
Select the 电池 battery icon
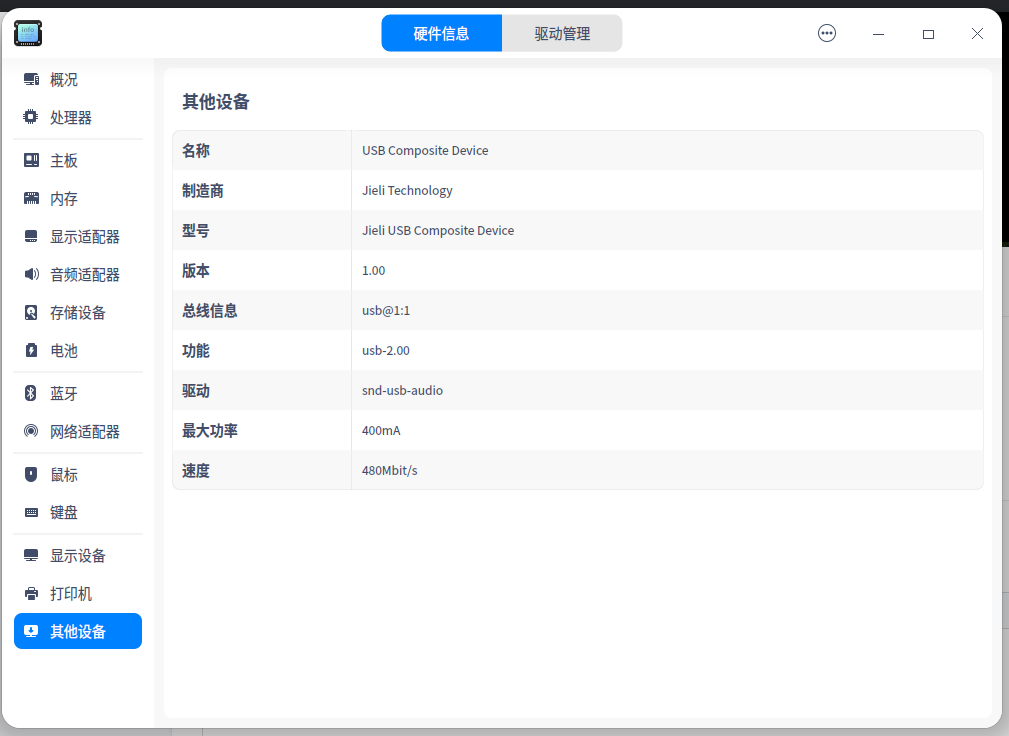coord(31,350)
